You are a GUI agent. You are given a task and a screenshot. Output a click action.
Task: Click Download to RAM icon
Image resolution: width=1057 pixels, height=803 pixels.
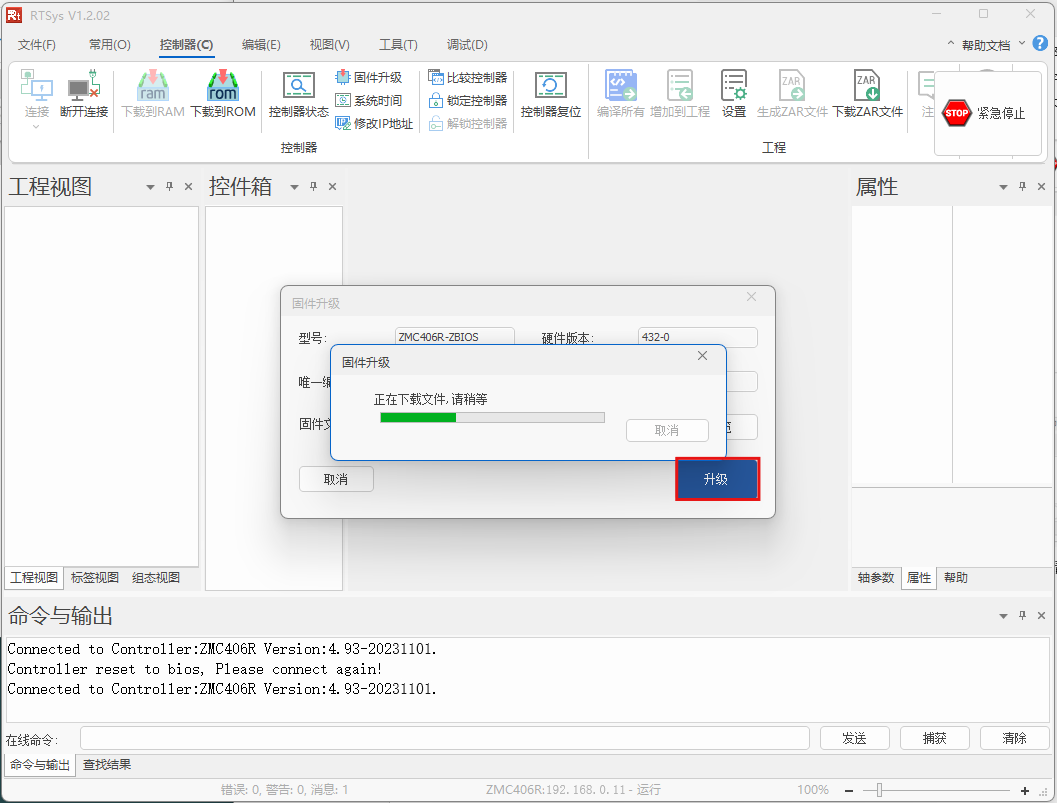pyautogui.click(x=153, y=93)
